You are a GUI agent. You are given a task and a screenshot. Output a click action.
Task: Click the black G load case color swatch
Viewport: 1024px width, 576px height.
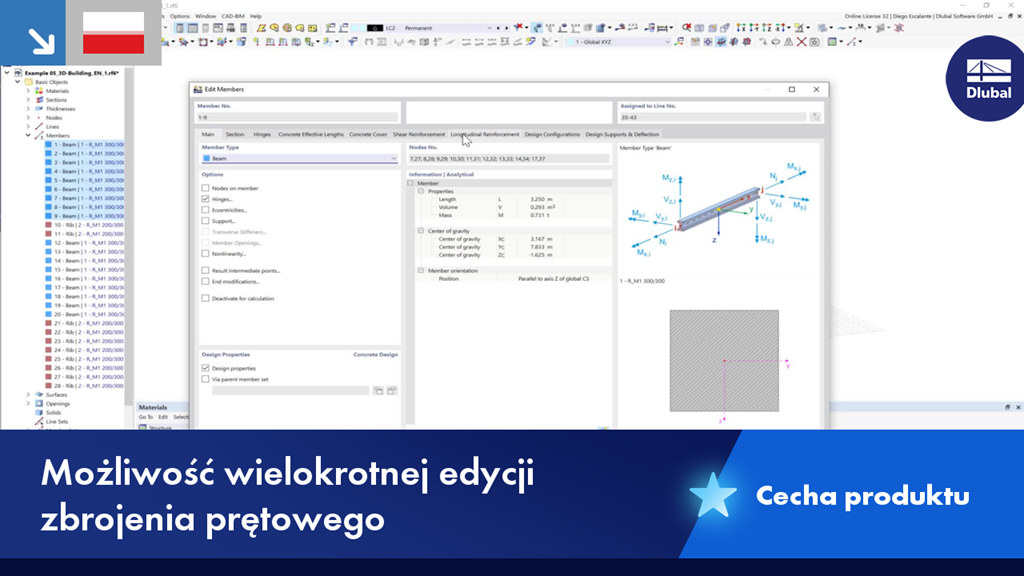[374, 28]
